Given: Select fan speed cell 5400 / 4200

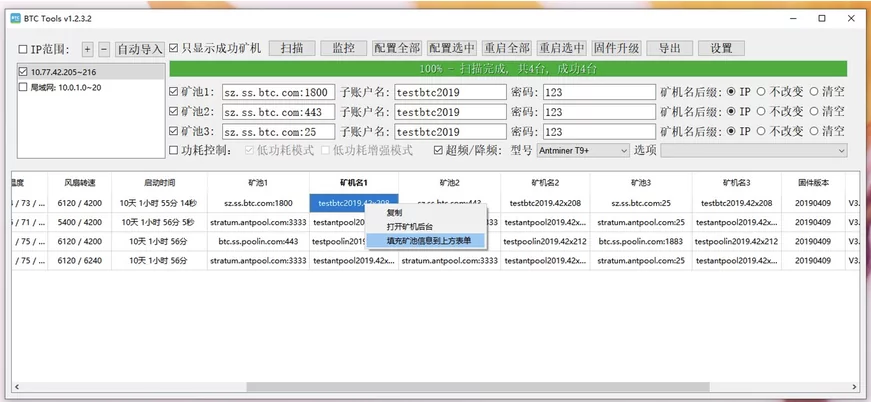Looking at the screenshot, I should click(x=79, y=223).
